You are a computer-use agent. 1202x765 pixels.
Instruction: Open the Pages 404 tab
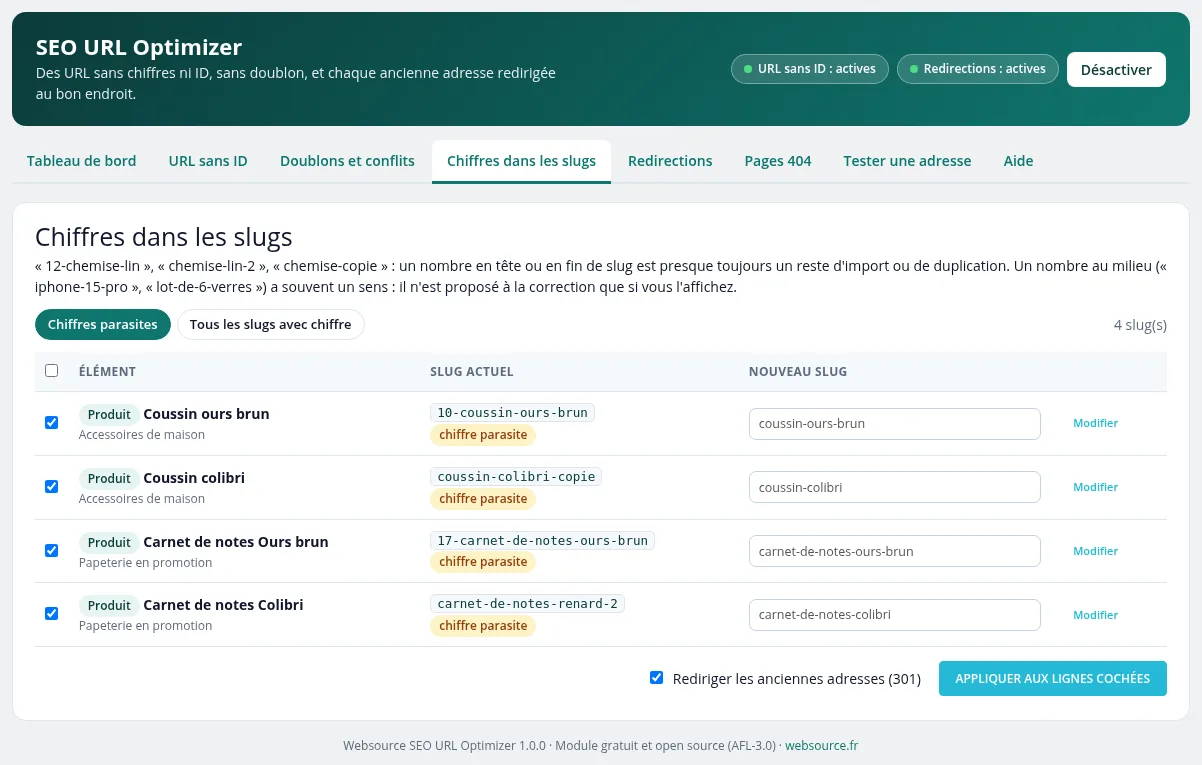(x=778, y=161)
